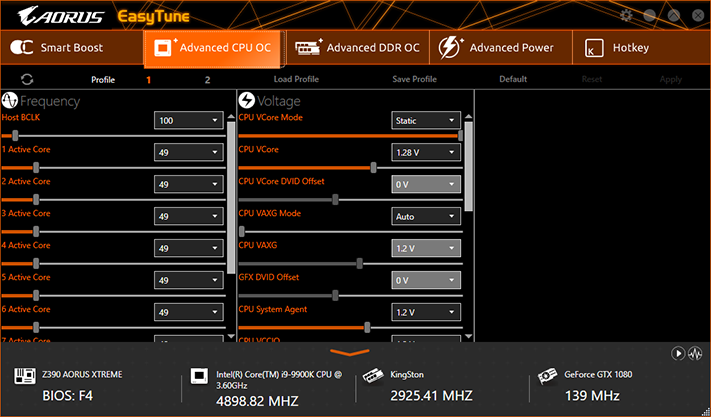Click the CPU VCore Mode slider handle
This screenshot has height=417, width=711.
tap(460, 136)
